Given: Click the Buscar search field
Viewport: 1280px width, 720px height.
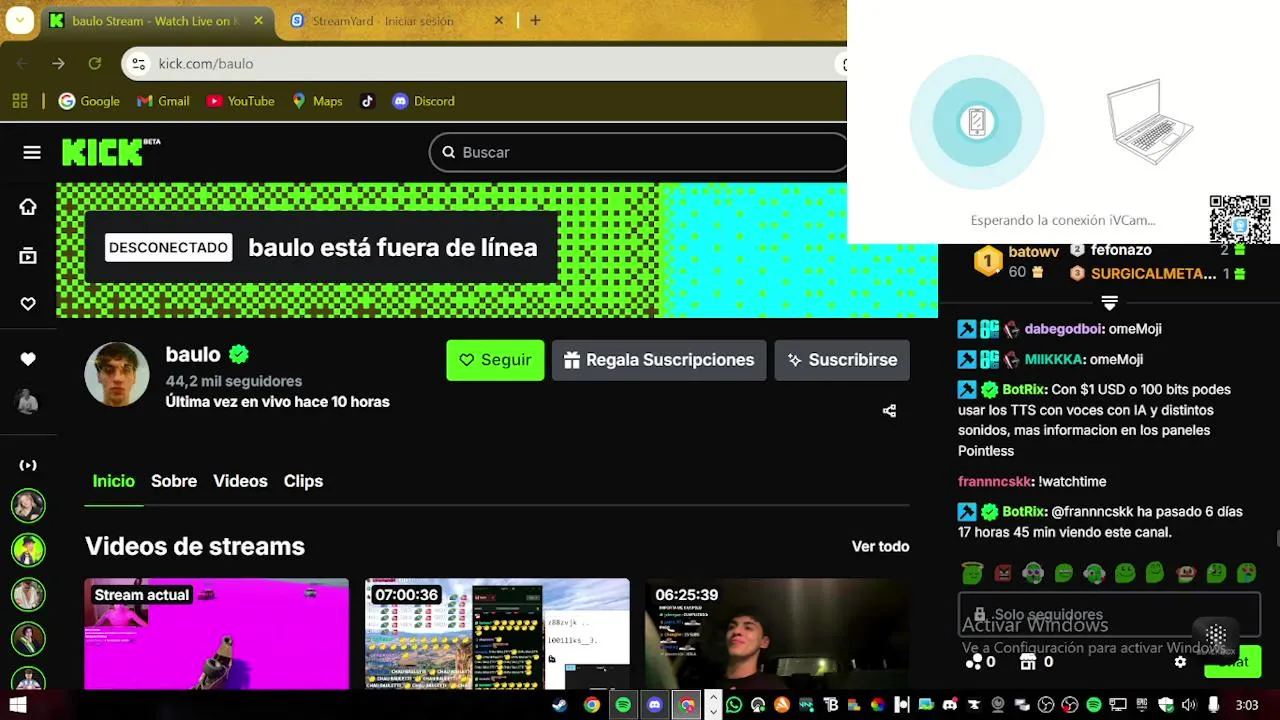Looking at the screenshot, I should 638,152.
